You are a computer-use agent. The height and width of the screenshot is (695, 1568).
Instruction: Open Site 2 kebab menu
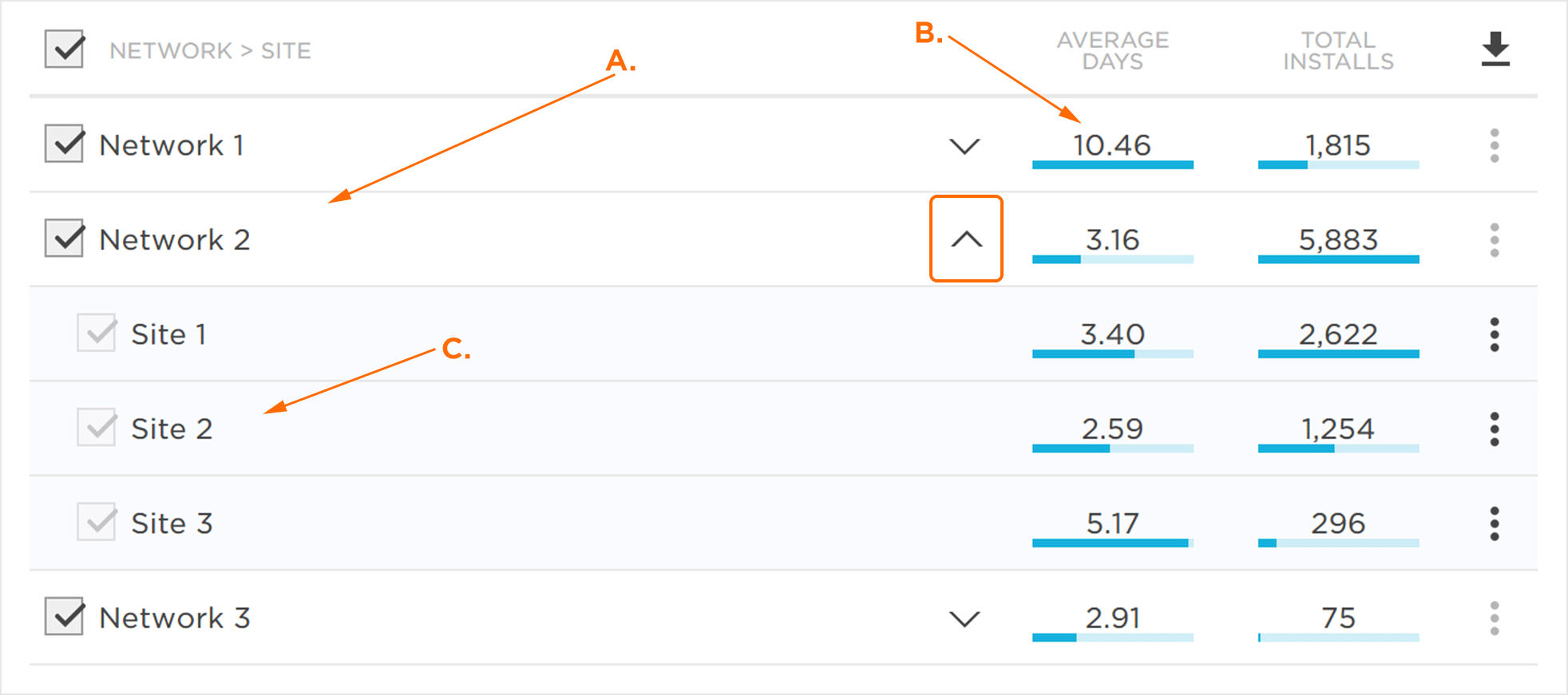[1495, 429]
